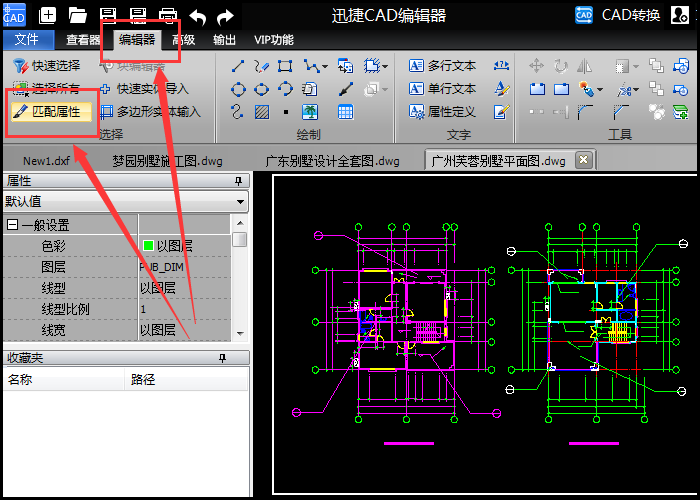Click 多边形实体输入 polygon entity input

coord(150,112)
